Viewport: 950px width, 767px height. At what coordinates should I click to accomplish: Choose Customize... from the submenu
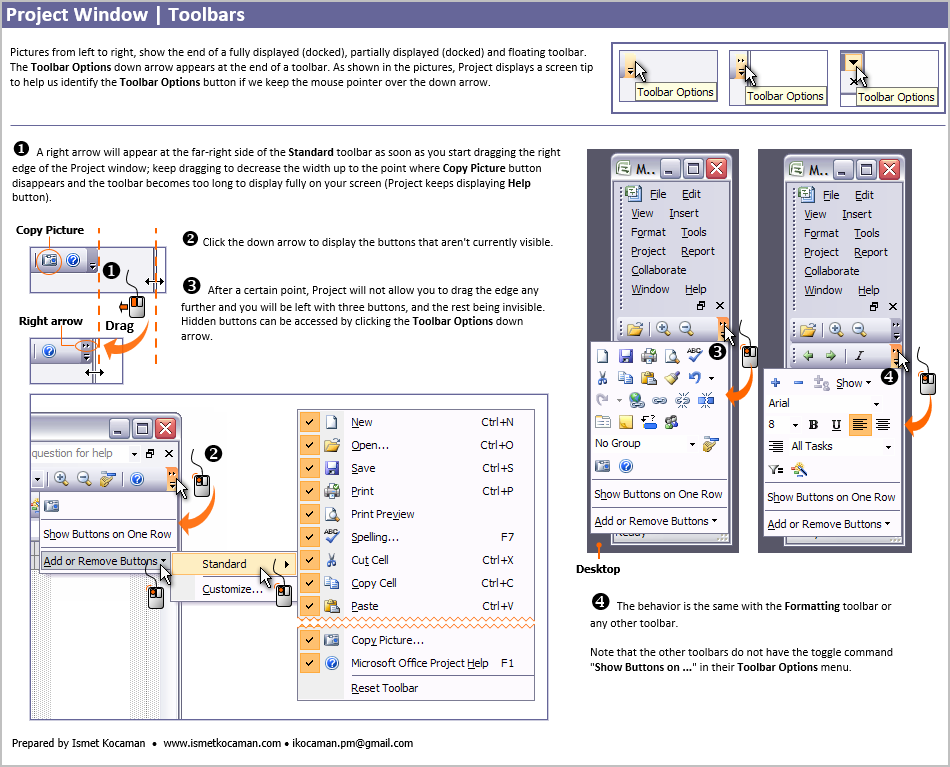(x=232, y=589)
